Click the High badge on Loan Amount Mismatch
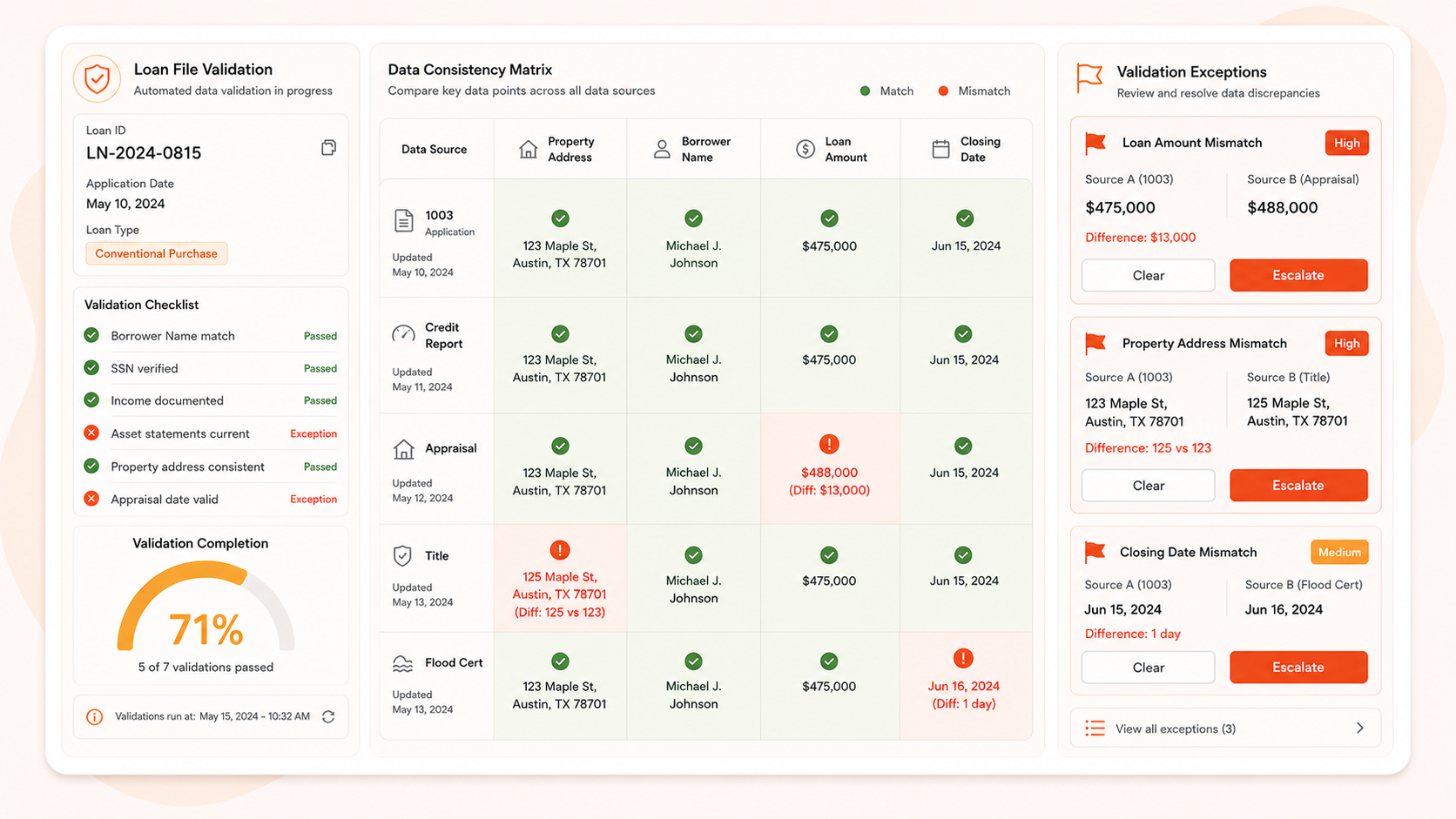This screenshot has height=819, width=1456. click(x=1346, y=144)
